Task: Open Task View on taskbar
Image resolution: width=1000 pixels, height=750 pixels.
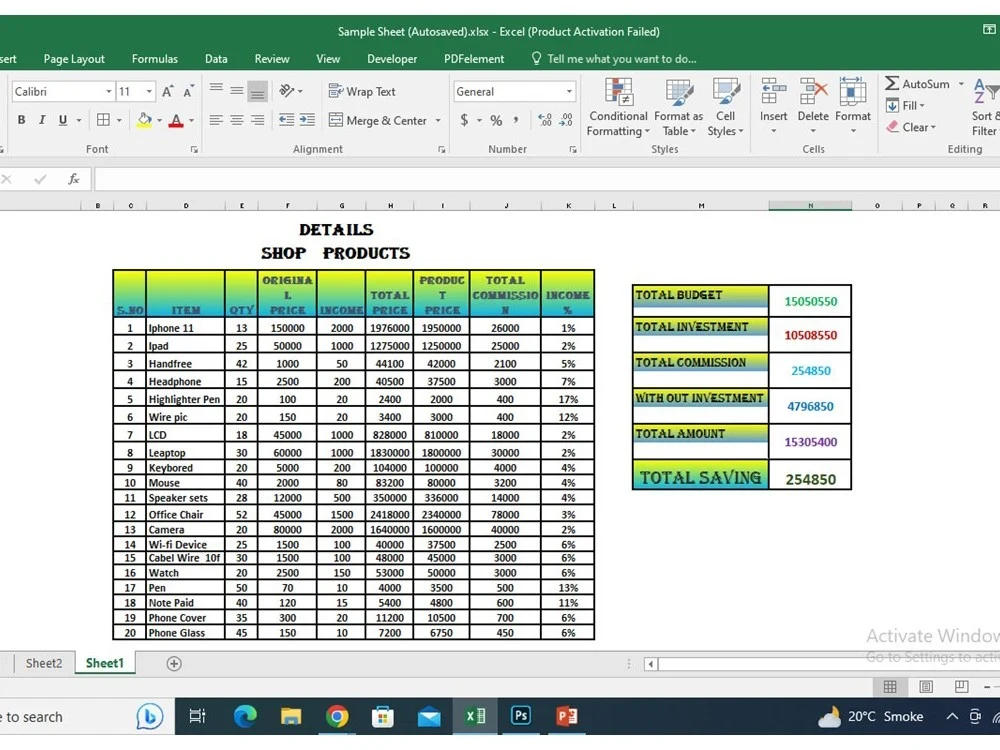Action: (x=198, y=716)
